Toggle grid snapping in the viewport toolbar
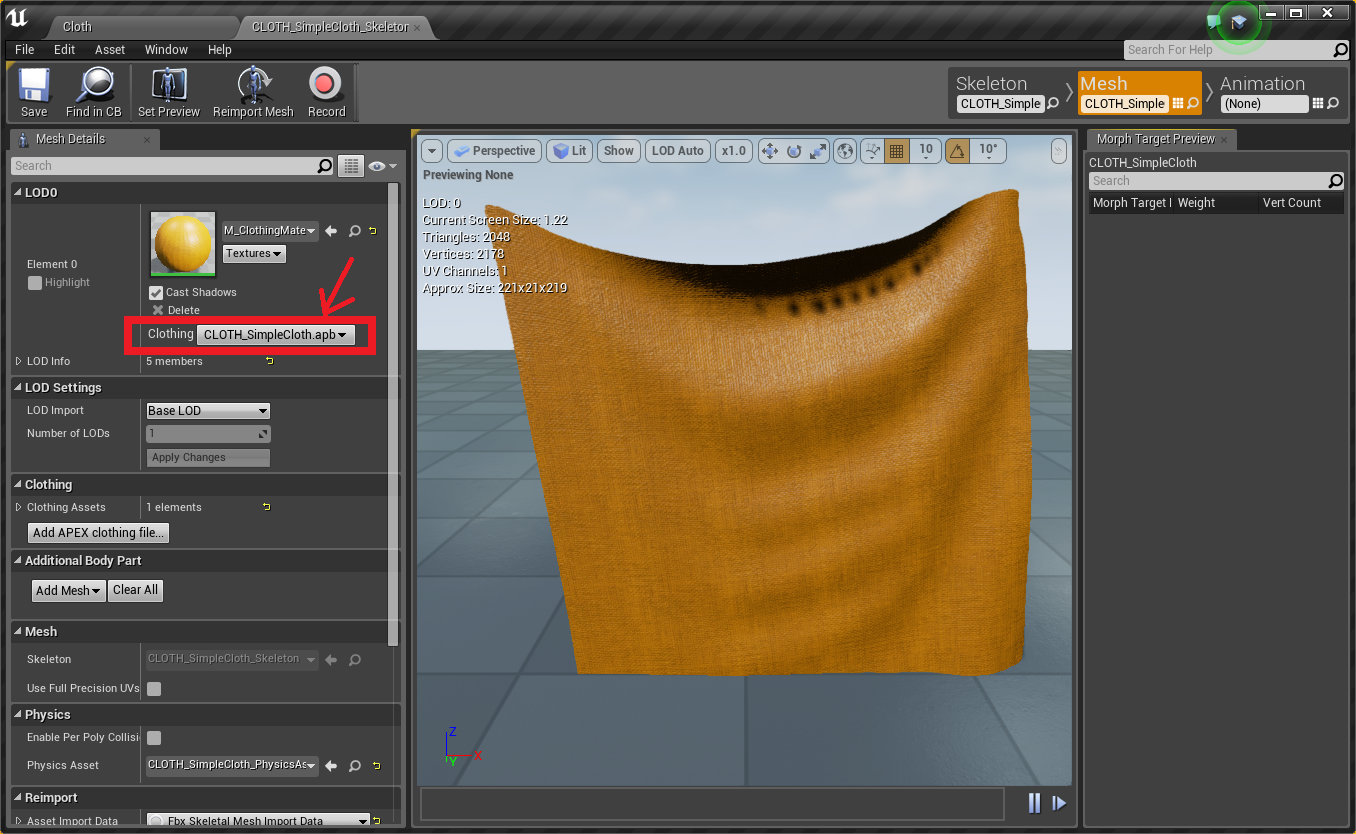This screenshot has height=834, width=1356. (896, 151)
